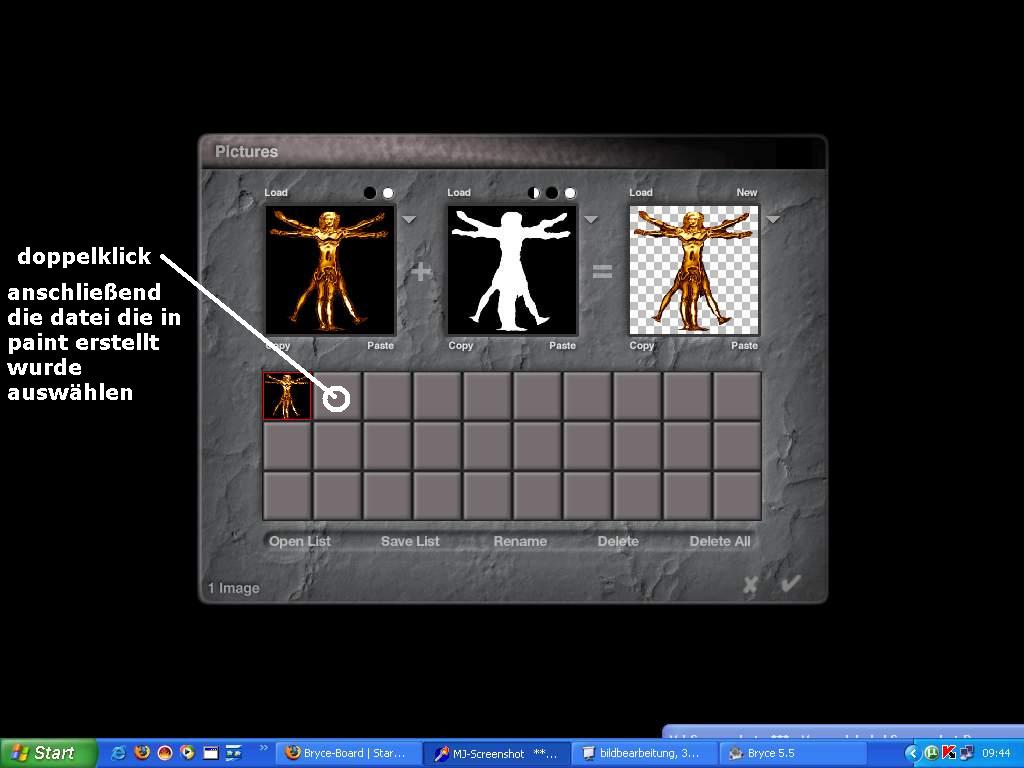1024x768 pixels.
Task: Click the Delete button
Action: tap(618, 541)
